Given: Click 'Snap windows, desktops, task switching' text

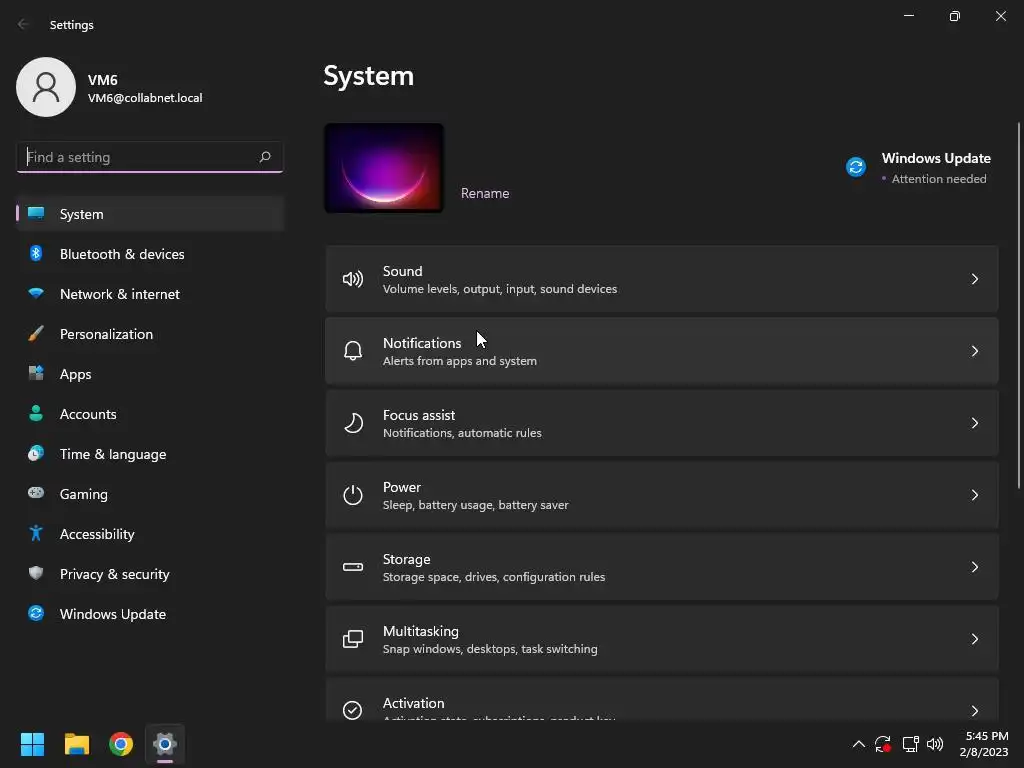Looking at the screenshot, I should 490,648.
